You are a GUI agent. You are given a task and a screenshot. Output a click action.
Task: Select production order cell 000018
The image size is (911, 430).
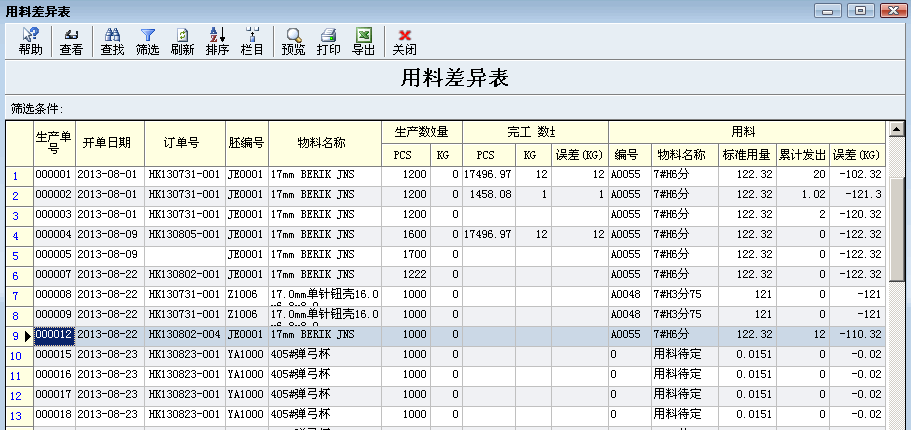[x=54, y=414]
